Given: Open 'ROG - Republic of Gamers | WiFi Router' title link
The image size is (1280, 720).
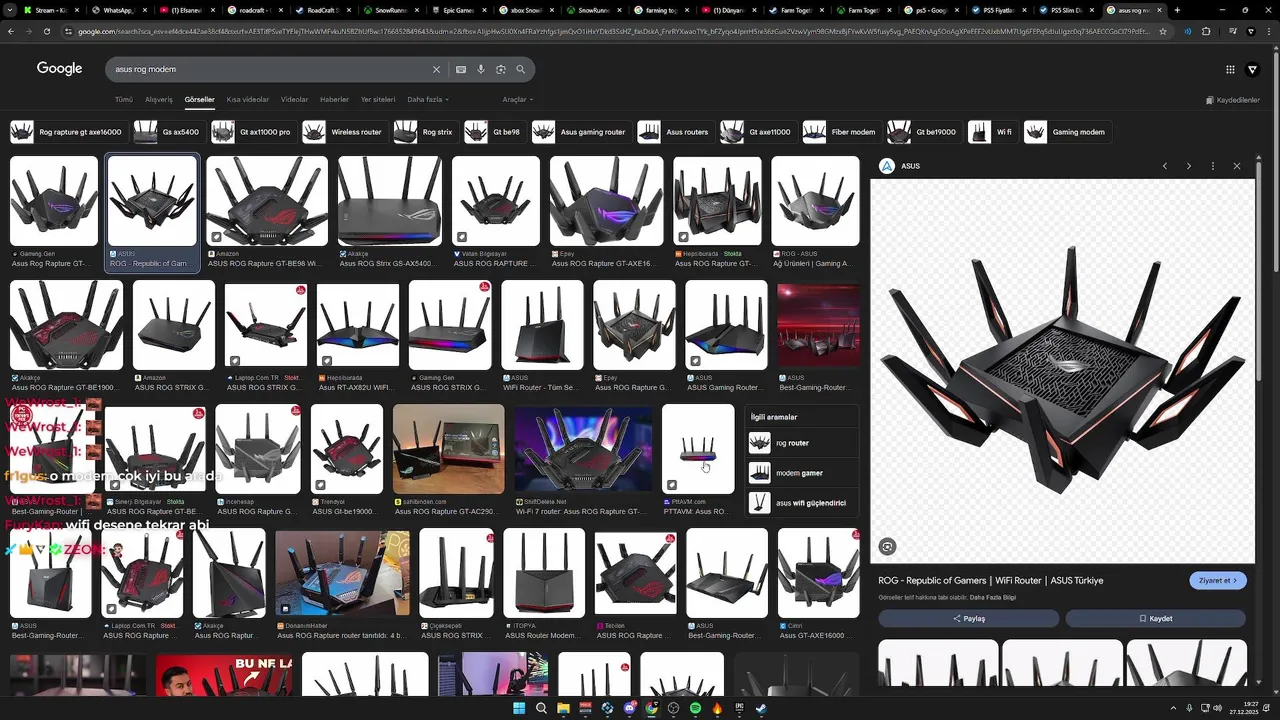Looking at the screenshot, I should [991, 580].
